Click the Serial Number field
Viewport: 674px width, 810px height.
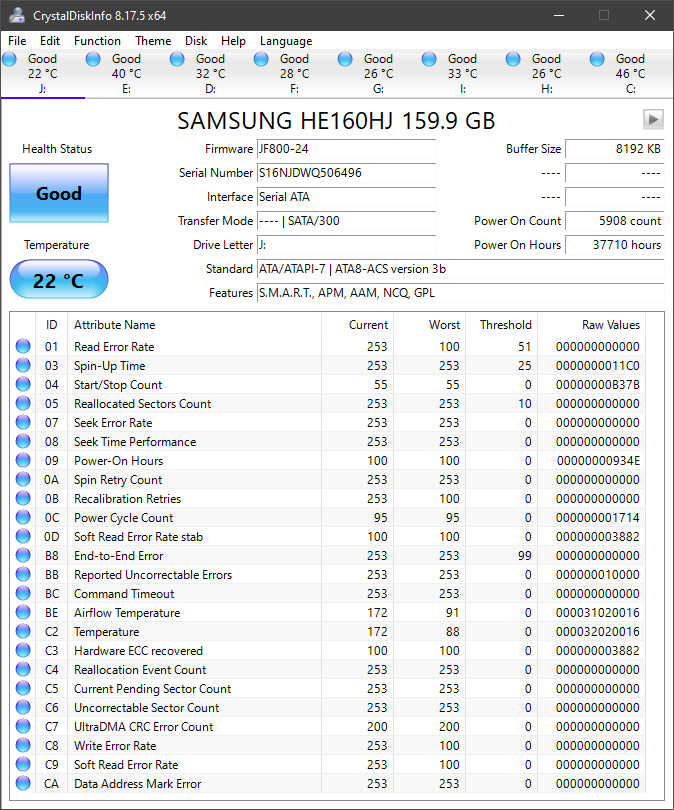click(x=347, y=173)
